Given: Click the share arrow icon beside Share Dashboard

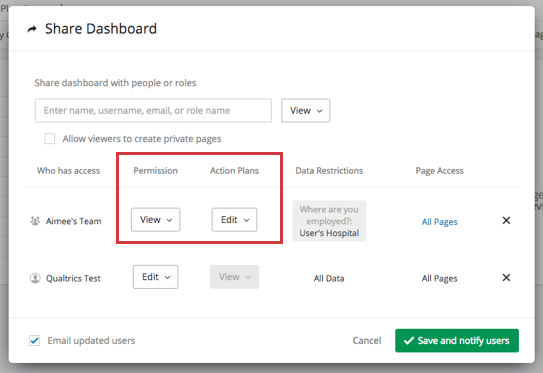Looking at the screenshot, I should pyautogui.click(x=32, y=29).
